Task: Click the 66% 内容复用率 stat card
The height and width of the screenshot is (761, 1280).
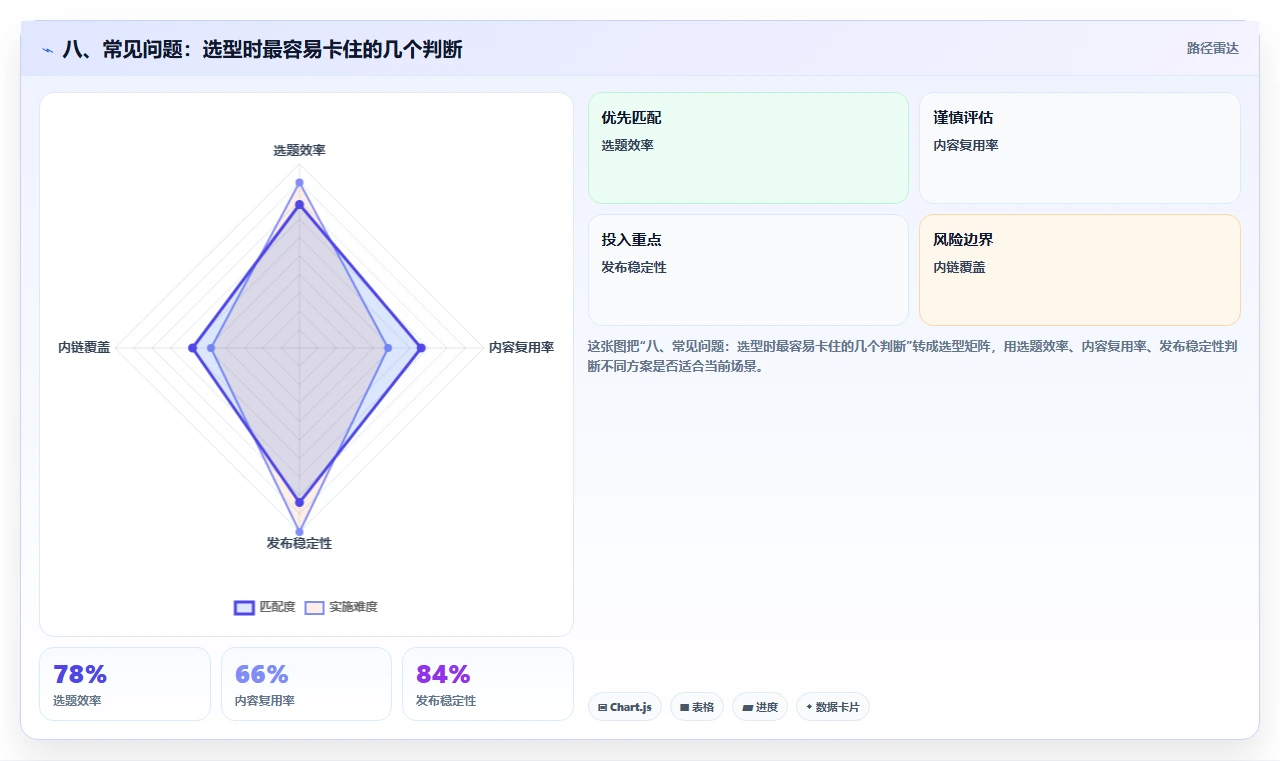Action: coord(306,684)
